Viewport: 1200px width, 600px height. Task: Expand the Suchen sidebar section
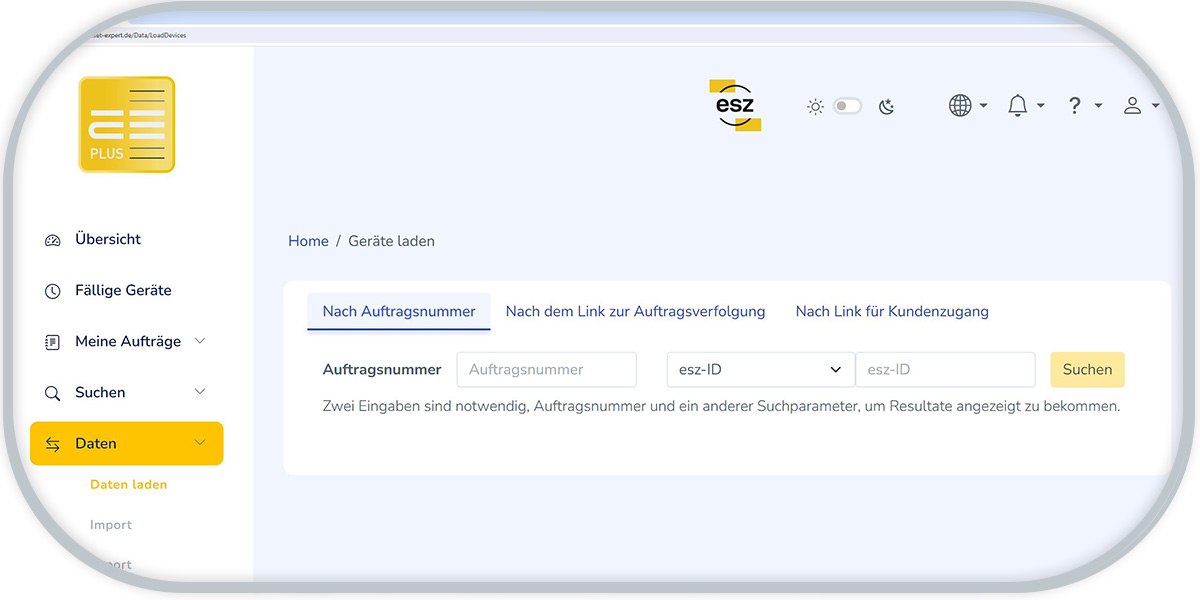199,392
